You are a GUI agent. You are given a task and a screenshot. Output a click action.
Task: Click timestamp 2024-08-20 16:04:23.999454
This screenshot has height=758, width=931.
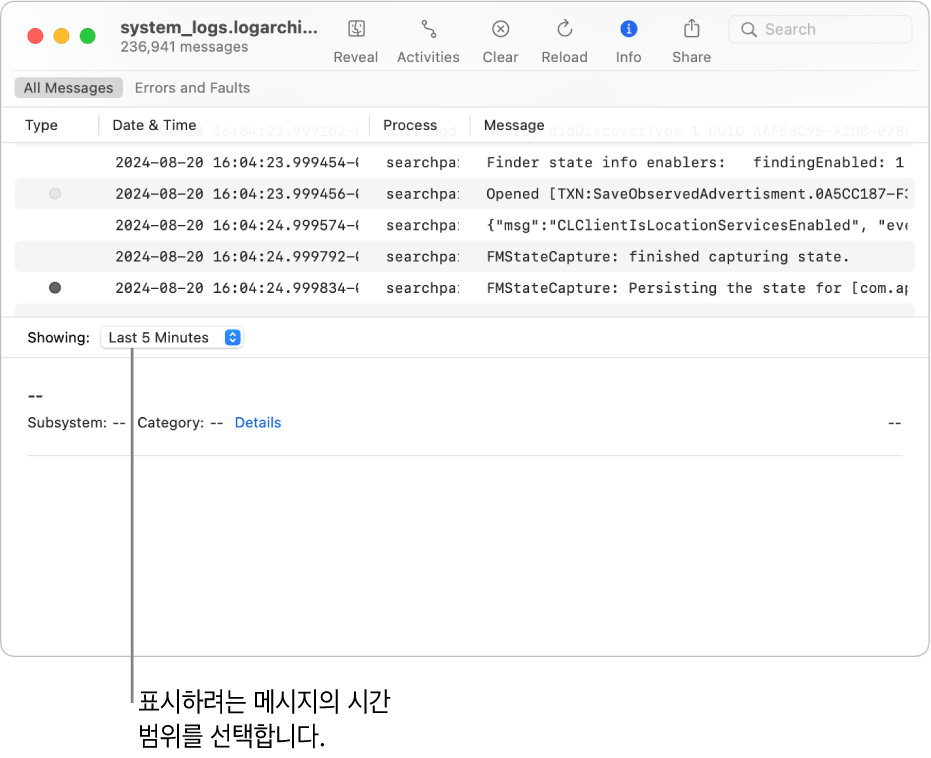pyautogui.click(x=237, y=163)
